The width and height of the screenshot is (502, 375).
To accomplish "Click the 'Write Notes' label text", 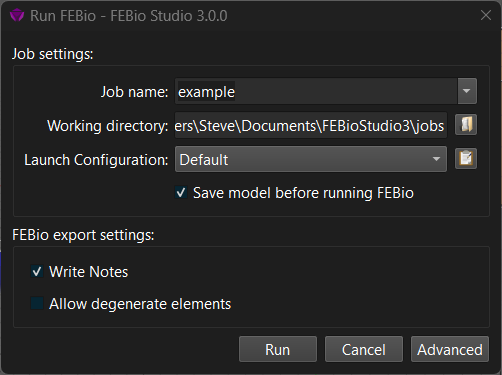I will [x=89, y=272].
